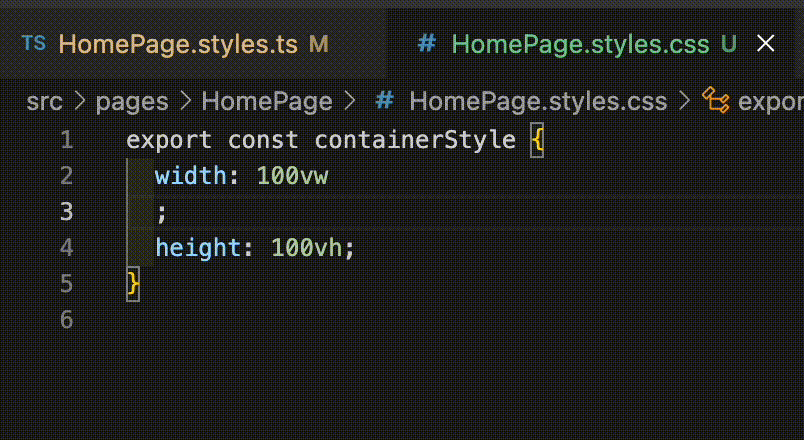Click line number 3 in the gutter
804x440 pixels.
click(x=67, y=212)
